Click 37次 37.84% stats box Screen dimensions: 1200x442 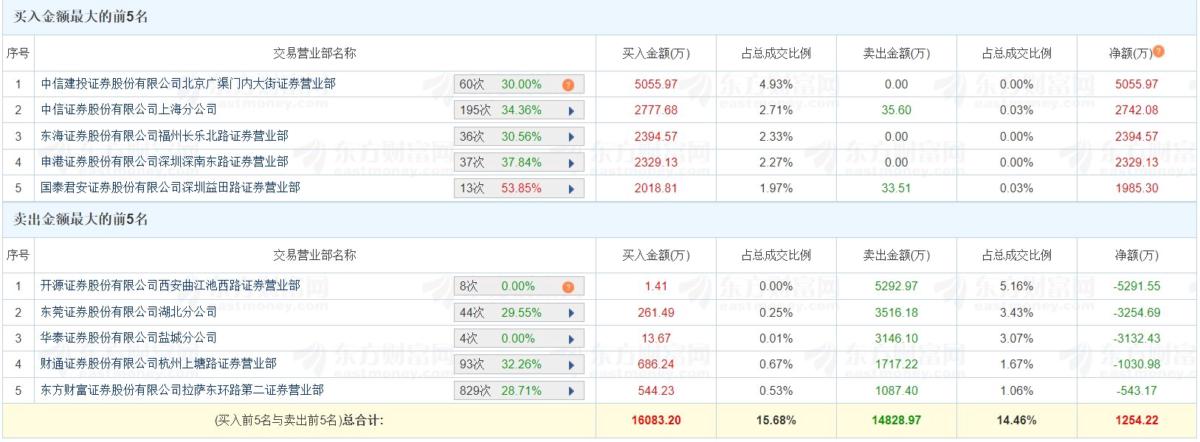519,162
